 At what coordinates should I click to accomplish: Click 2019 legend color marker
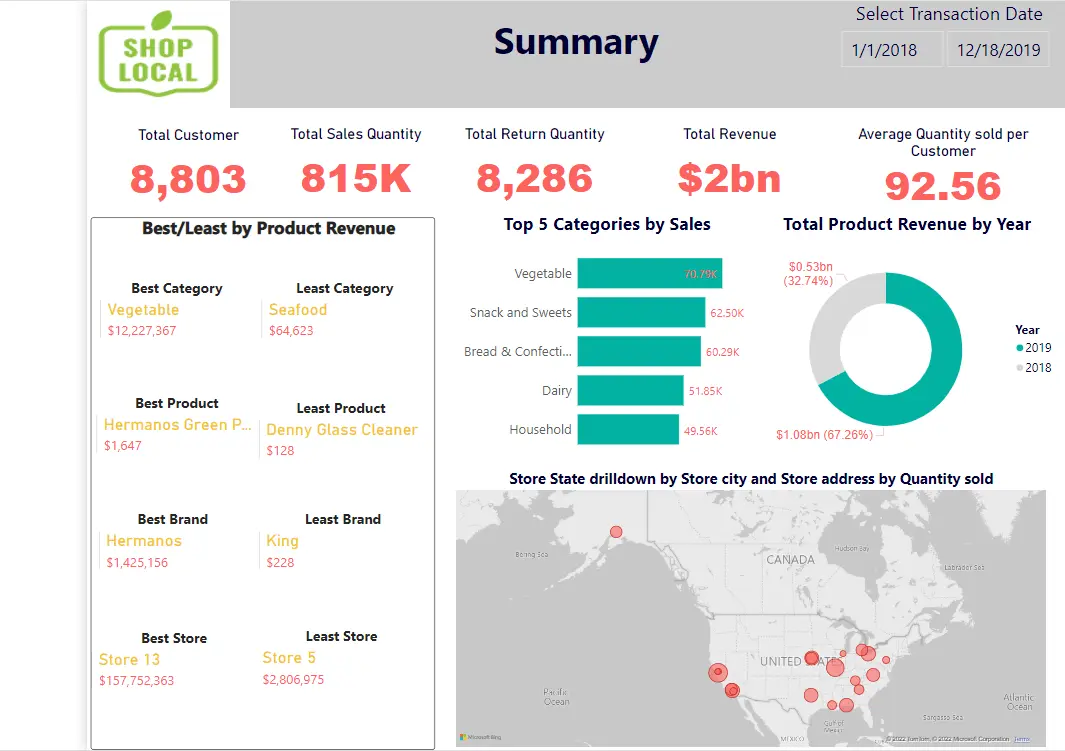click(x=1019, y=348)
